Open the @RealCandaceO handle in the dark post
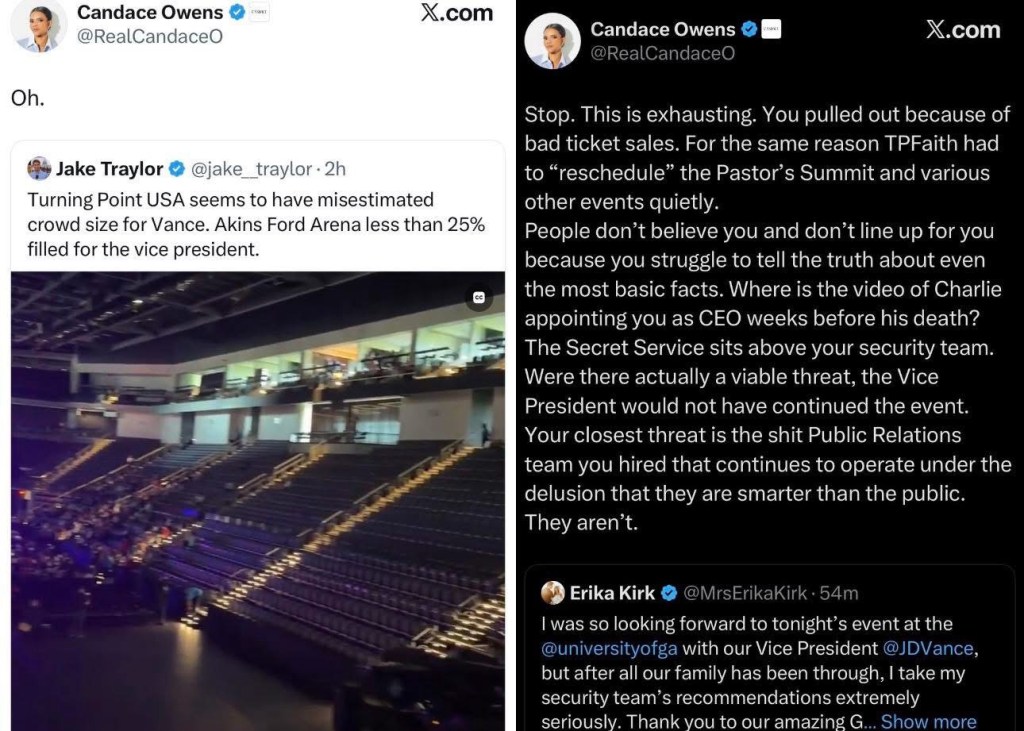Screen dimensions: 1024x731 point(662,54)
